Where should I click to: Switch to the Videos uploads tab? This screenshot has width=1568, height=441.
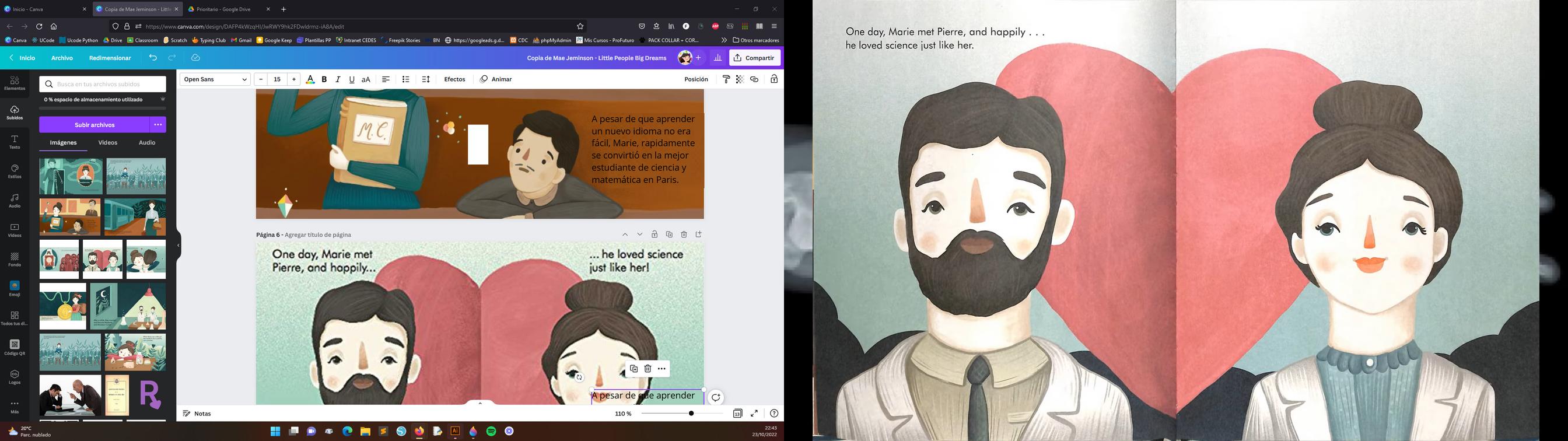pos(108,142)
